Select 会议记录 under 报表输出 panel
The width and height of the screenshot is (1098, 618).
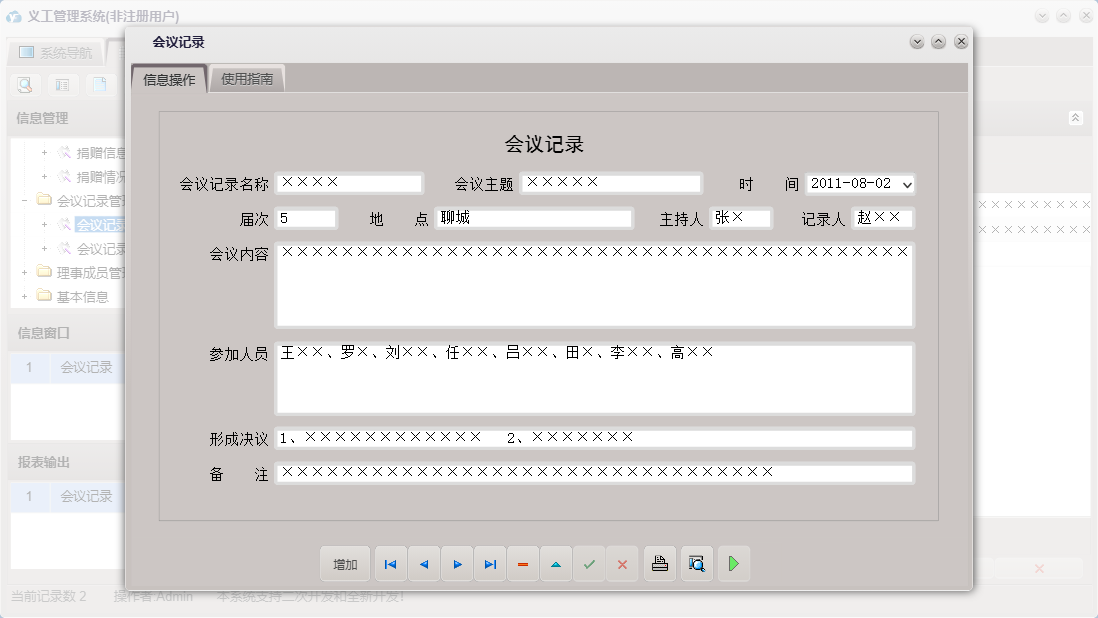point(84,495)
